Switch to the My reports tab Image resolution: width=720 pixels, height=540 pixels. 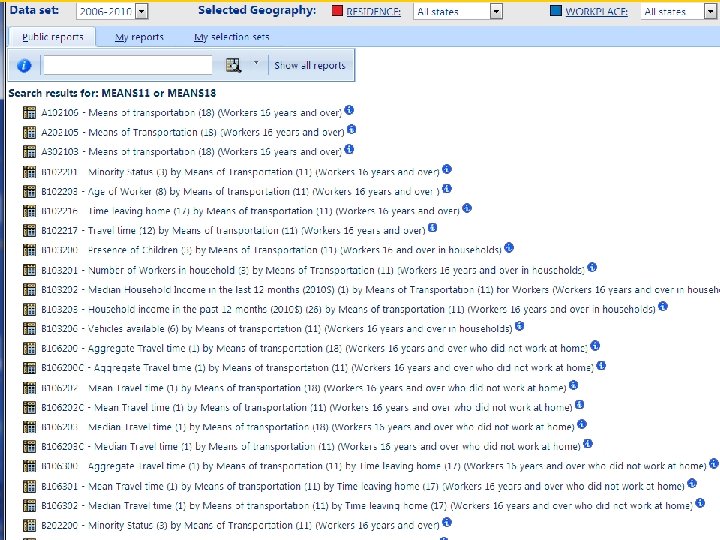click(x=139, y=37)
